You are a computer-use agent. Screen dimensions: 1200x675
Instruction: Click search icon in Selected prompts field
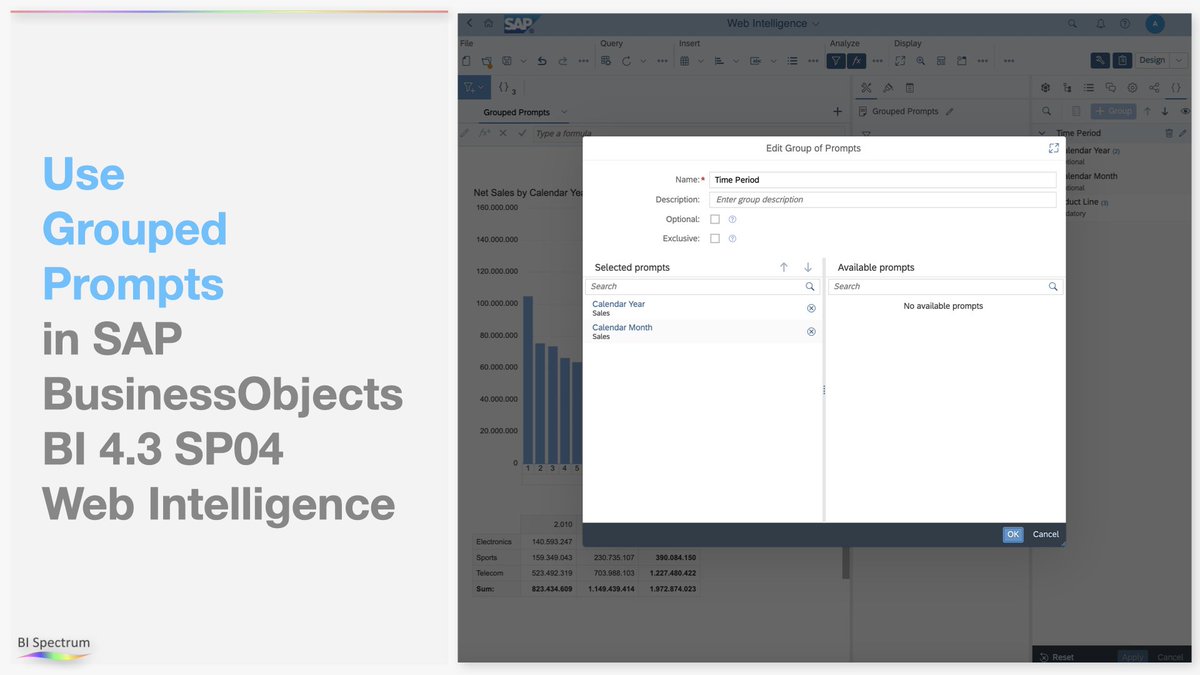(x=810, y=286)
